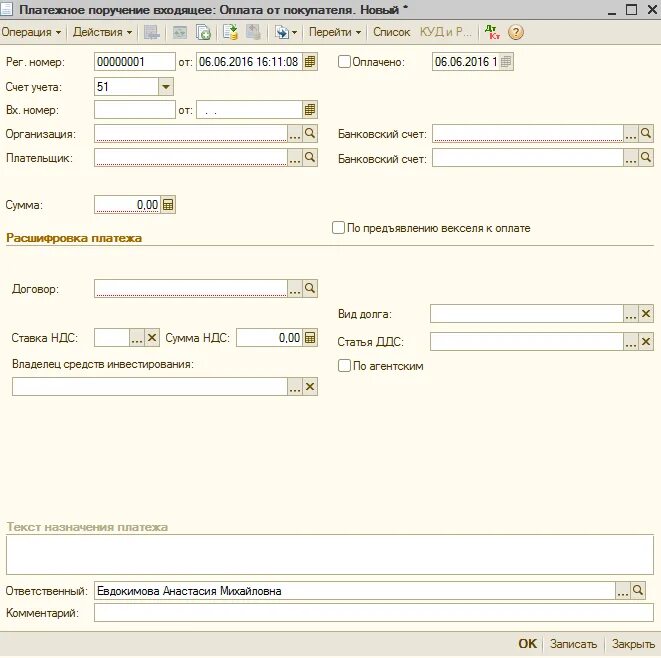The width and height of the screenshot is (661, 658).
Task: Focus the Плательщик input field
Action: 191,158
